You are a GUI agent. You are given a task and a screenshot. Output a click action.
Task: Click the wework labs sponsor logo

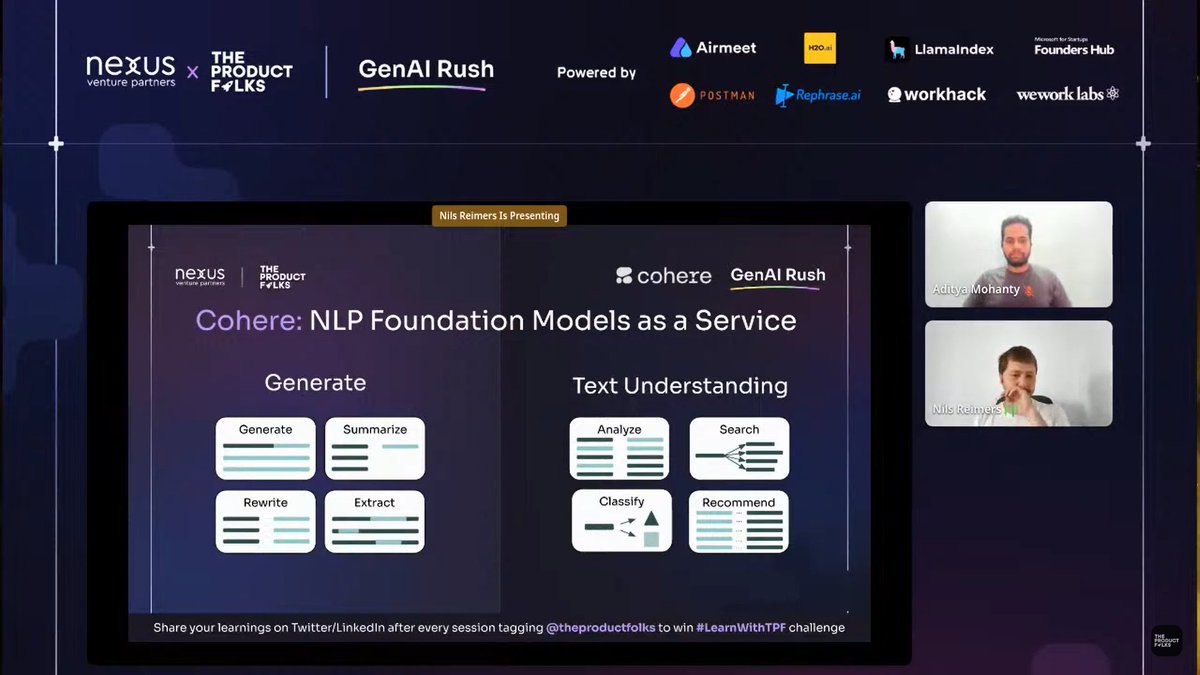1068,94
